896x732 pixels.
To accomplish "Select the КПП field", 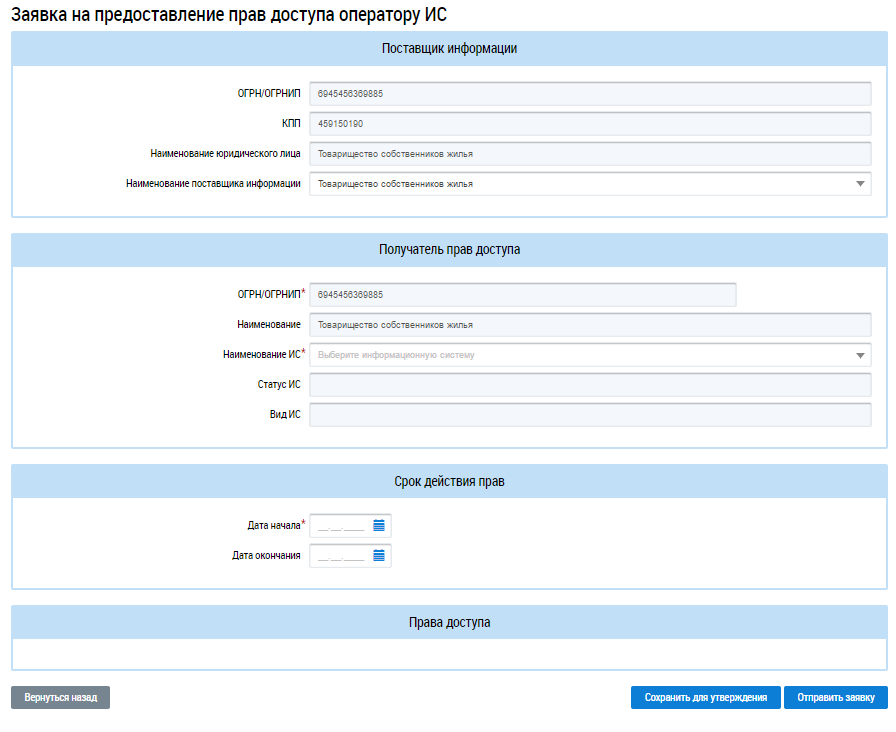I will pos(590,124).
